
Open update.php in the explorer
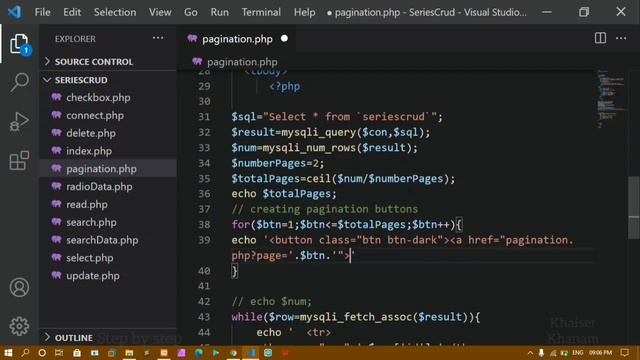point(93,276)
